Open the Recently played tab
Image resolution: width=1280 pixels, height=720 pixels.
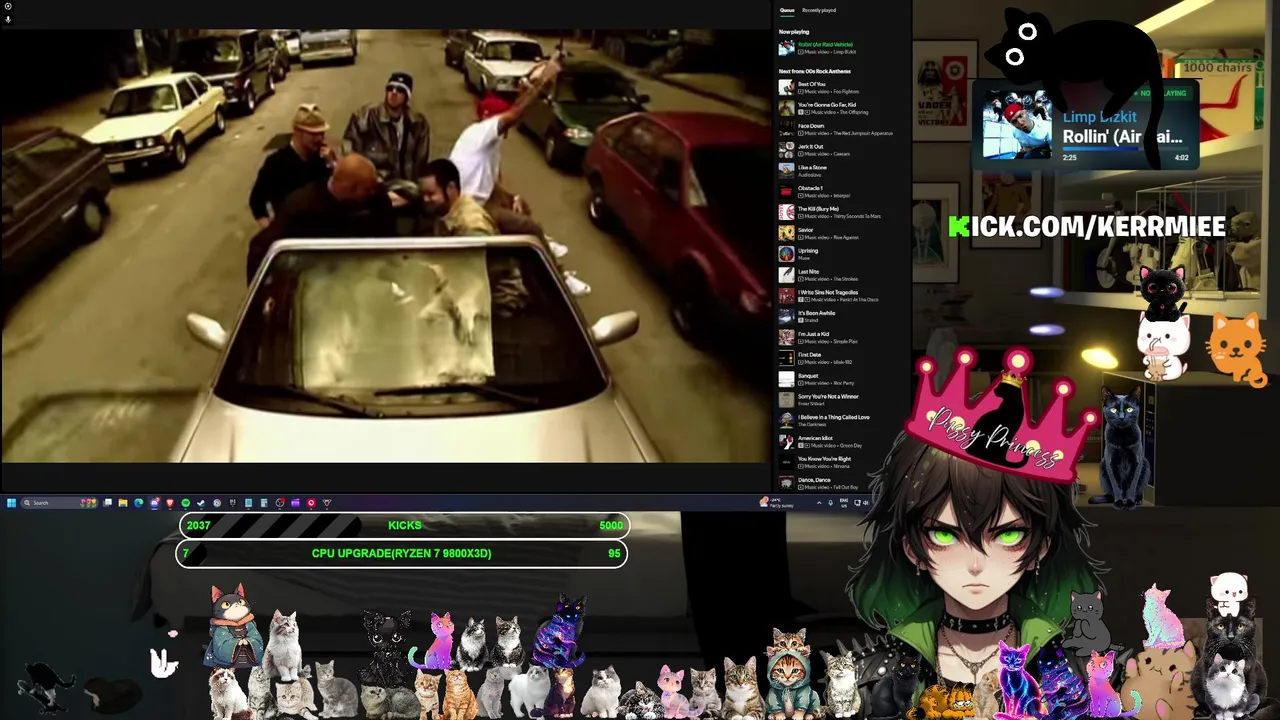[819, 10]
